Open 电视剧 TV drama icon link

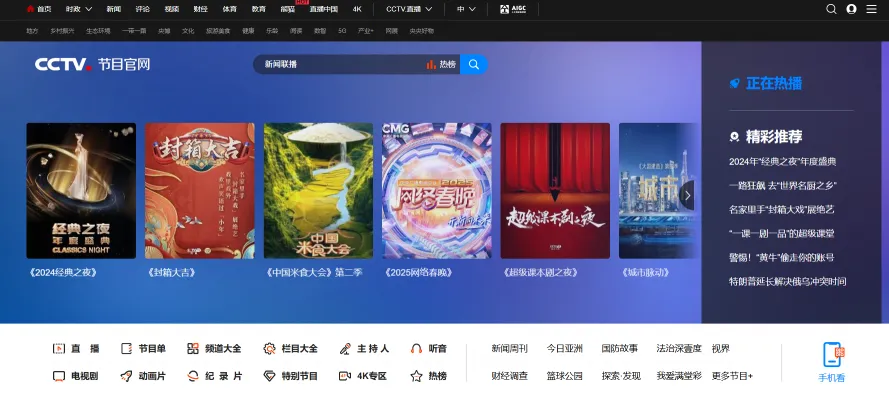(75, 376)
